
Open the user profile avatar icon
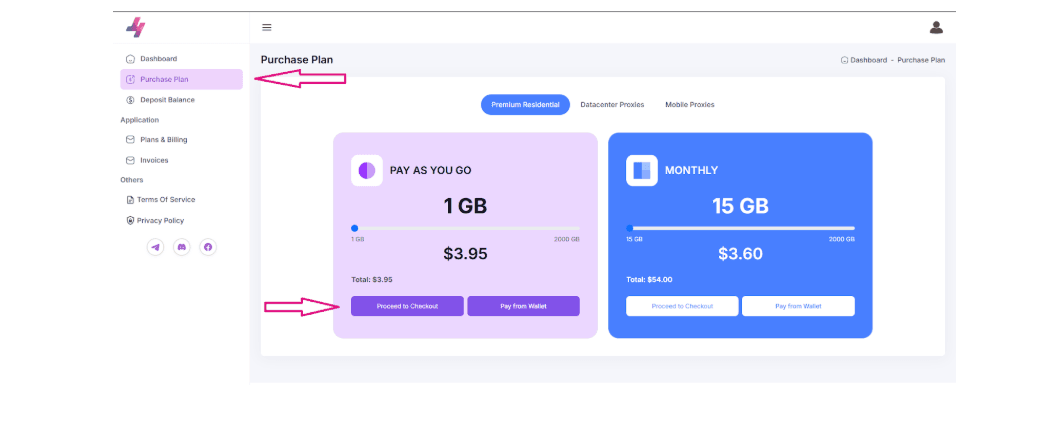[936, 28]
